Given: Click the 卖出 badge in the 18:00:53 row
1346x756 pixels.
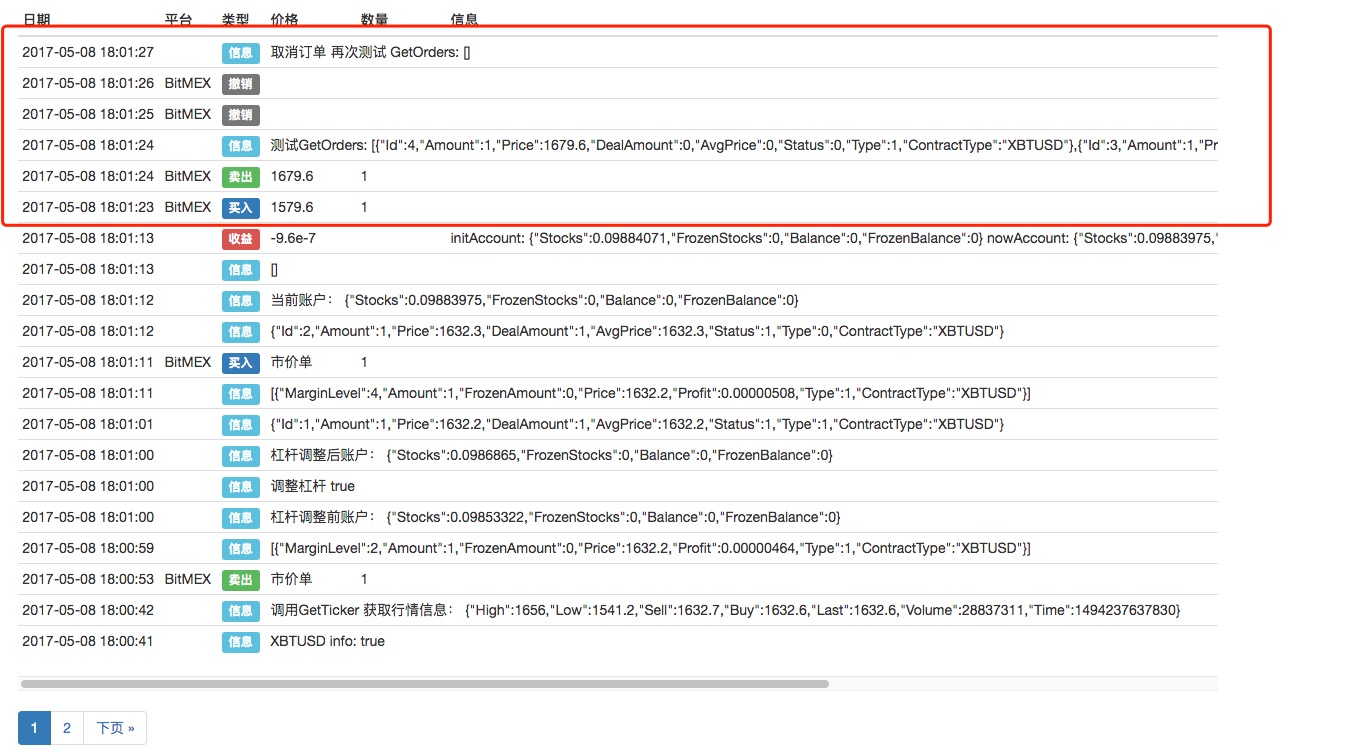Looking at the screenshot, I should tap(241, 579).
